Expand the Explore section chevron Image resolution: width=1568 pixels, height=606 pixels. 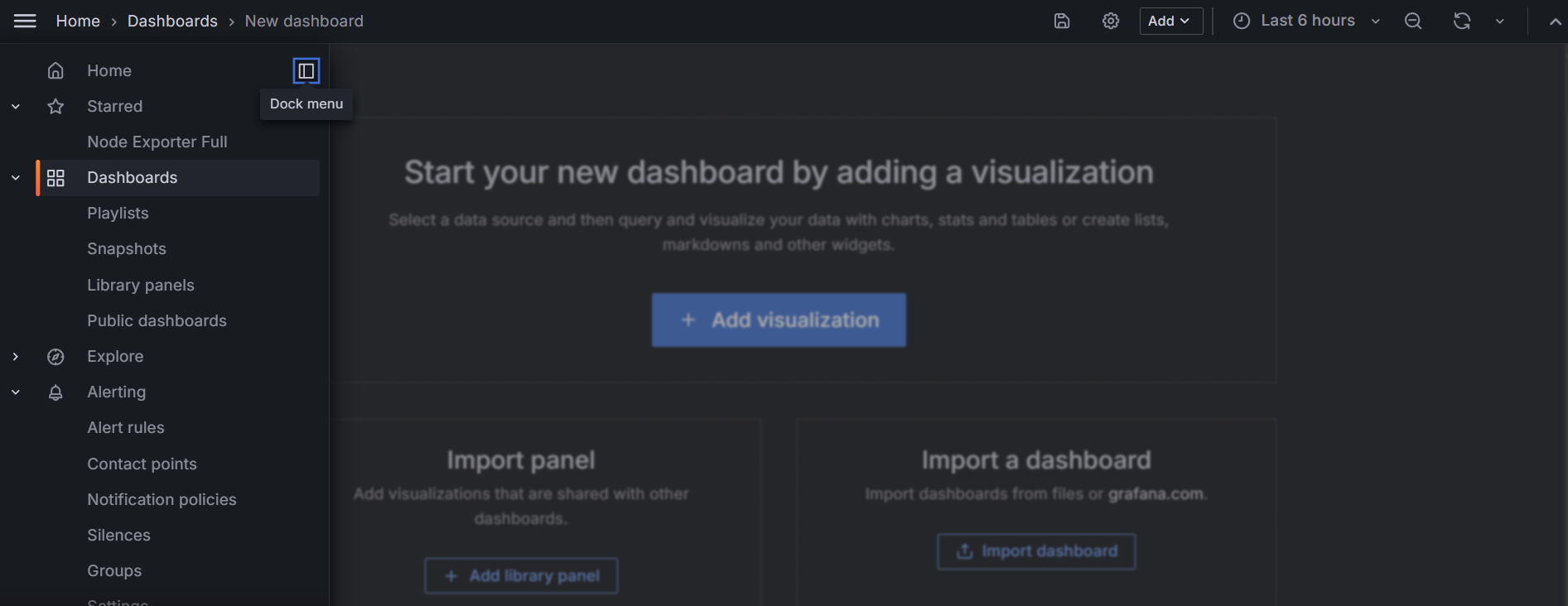[16, 357]
